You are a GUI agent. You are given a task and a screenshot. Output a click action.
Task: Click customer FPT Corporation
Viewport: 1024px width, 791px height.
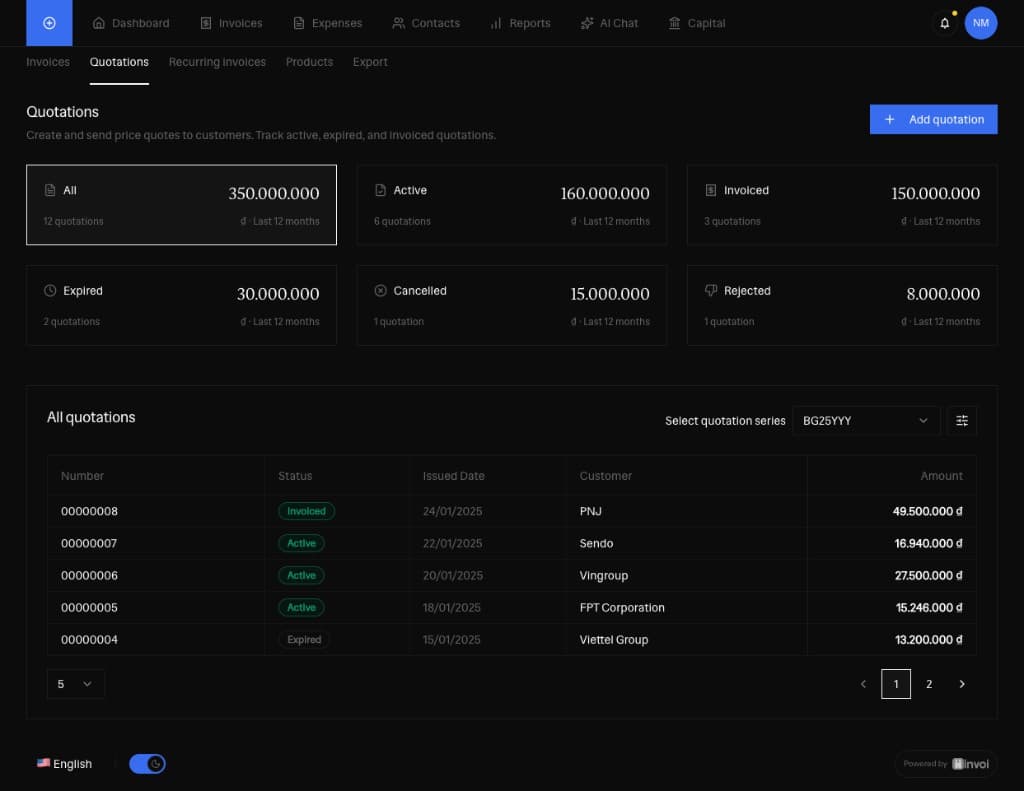pos(622,607)
